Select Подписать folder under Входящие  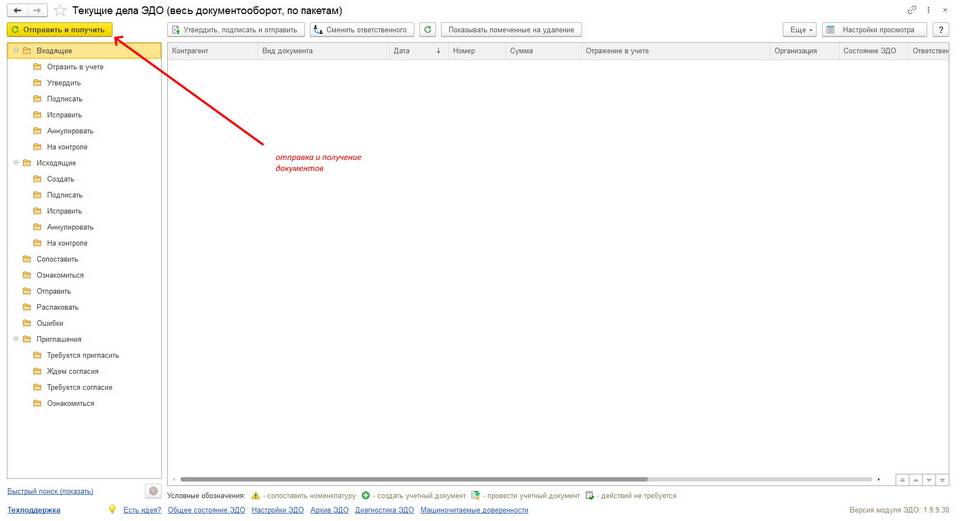tap(64, 99)
